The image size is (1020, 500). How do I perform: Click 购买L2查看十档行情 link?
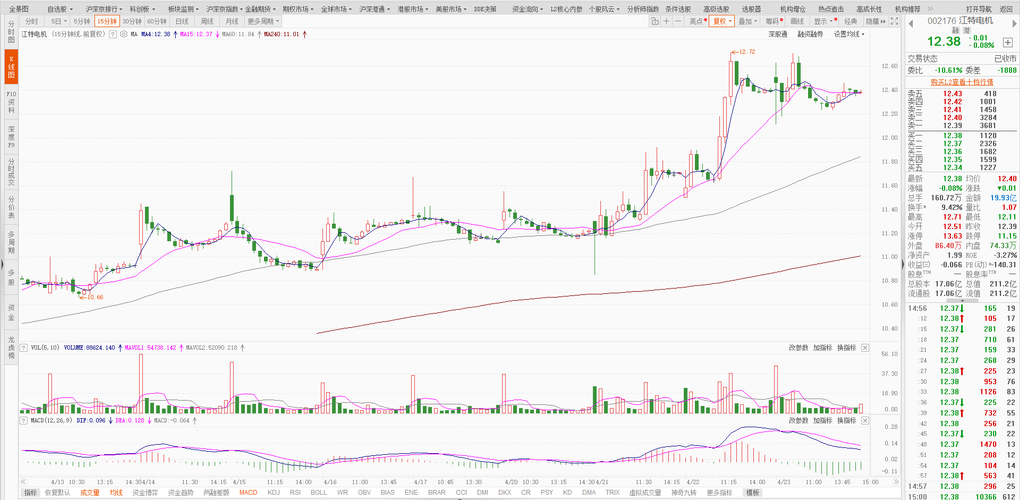(x=961, y=82)
